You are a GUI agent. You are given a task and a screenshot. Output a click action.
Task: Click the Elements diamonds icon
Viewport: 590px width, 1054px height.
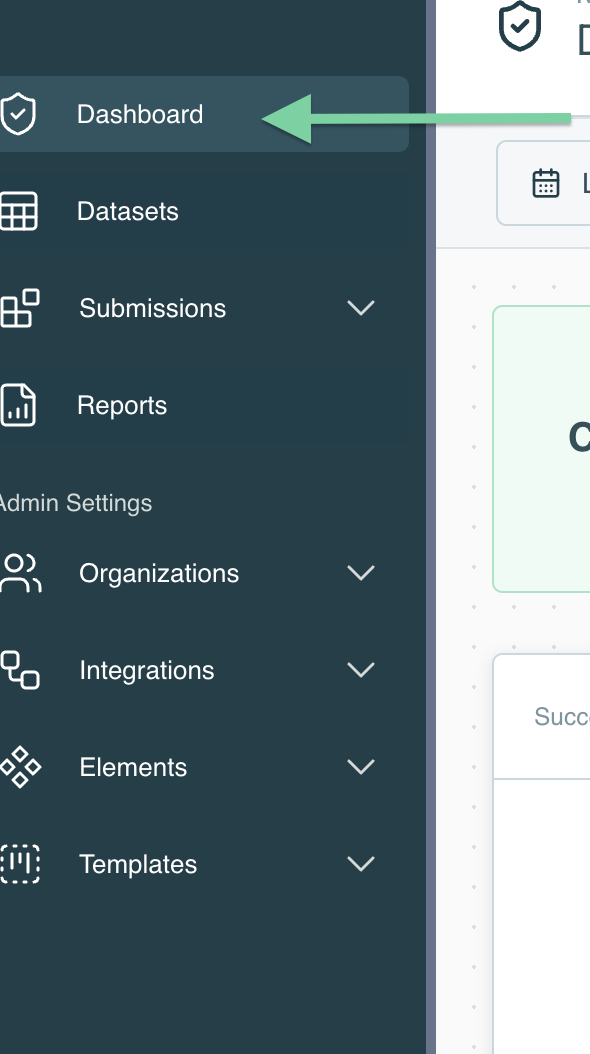pyautogui.click(x=20, y=767)
